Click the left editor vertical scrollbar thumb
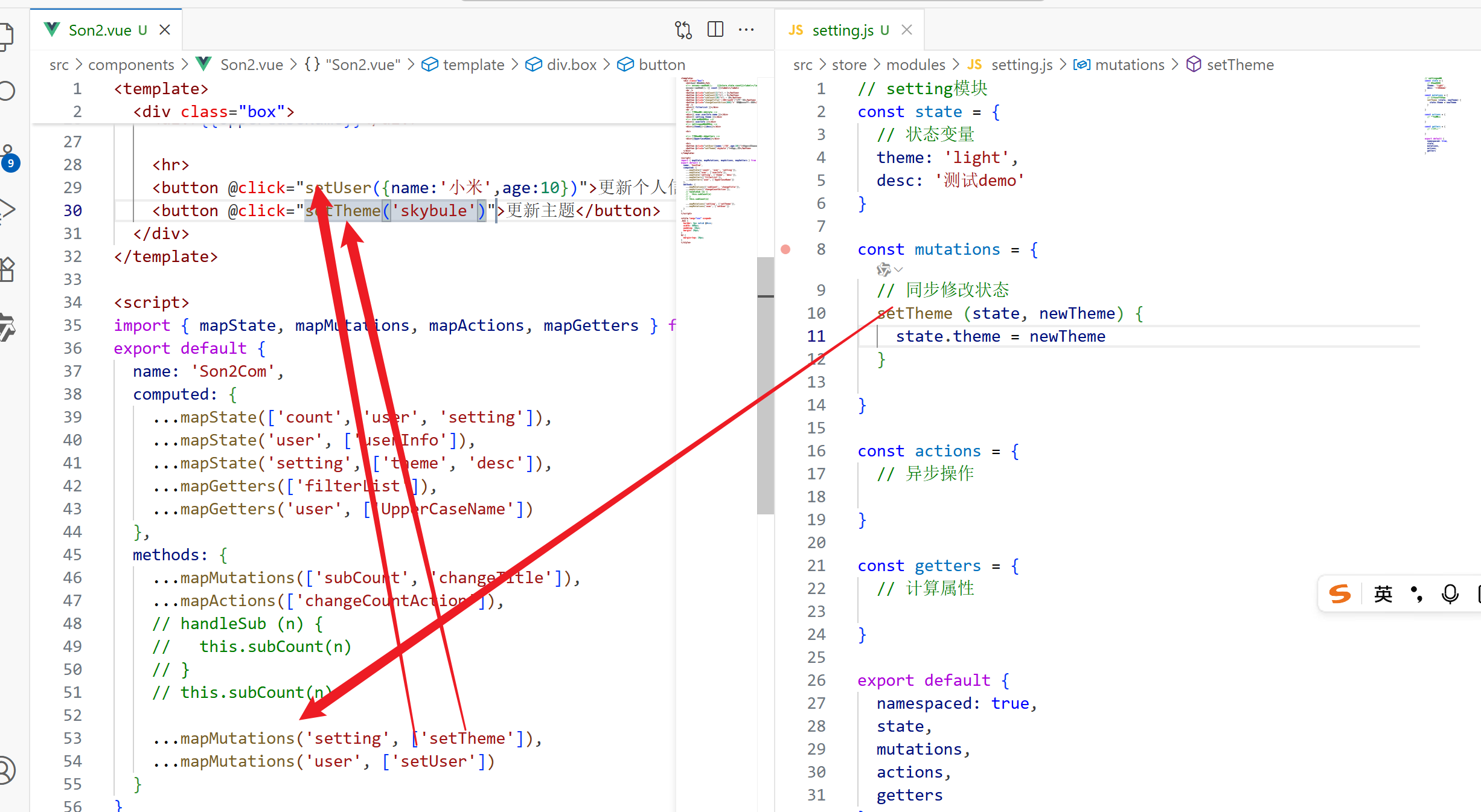 point(765,386)
